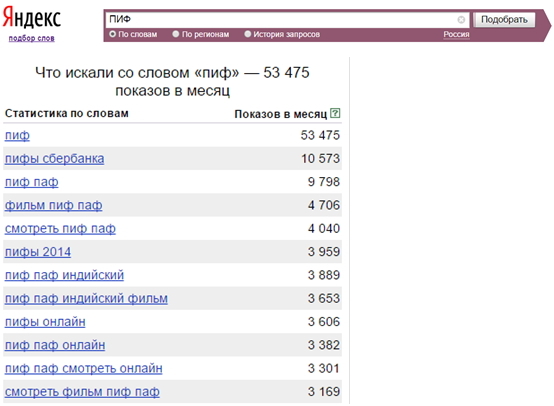554x406 pixels.
Task: Open the пиф паф индийский фильм link
Action: pos(86,299)
